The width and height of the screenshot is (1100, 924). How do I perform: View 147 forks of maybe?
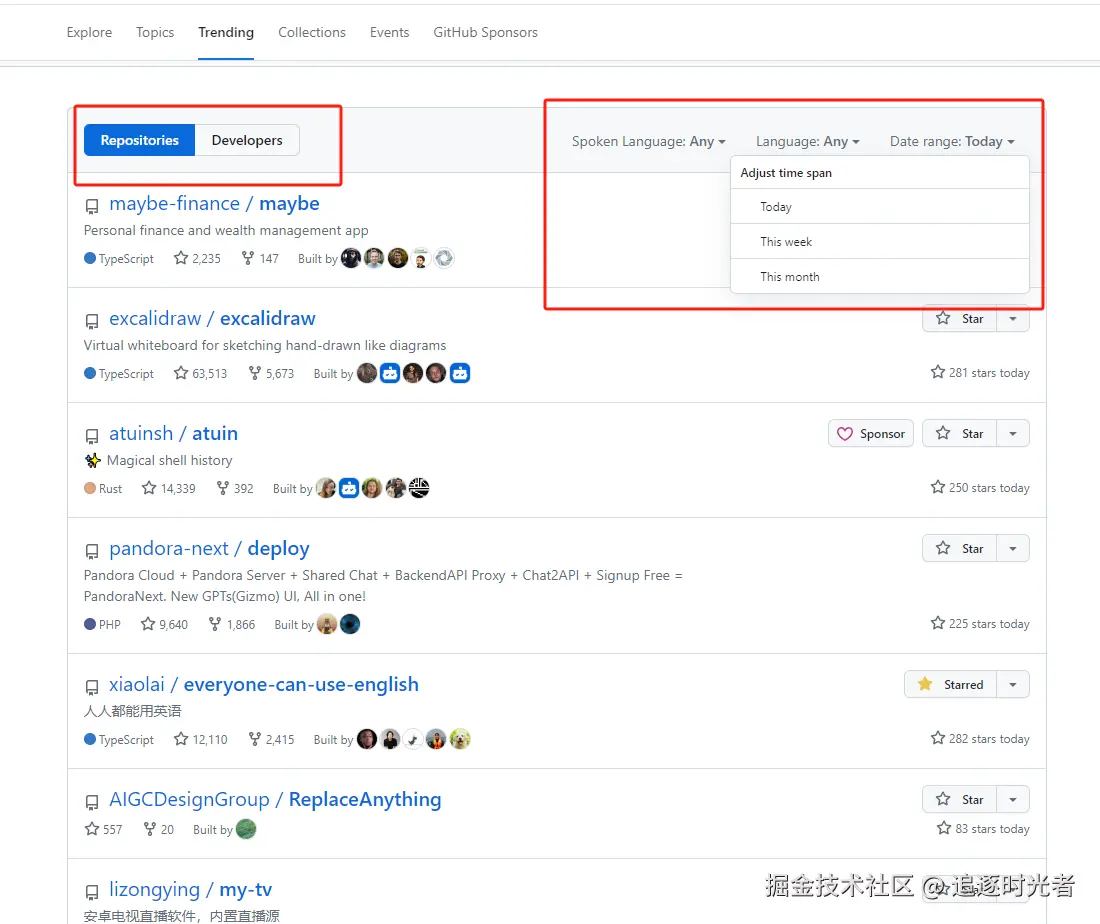[260, 259]
